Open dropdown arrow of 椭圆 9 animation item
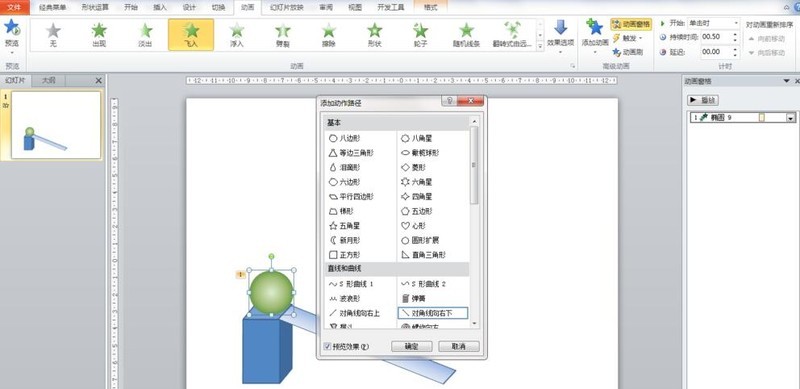 coord(791,118)
